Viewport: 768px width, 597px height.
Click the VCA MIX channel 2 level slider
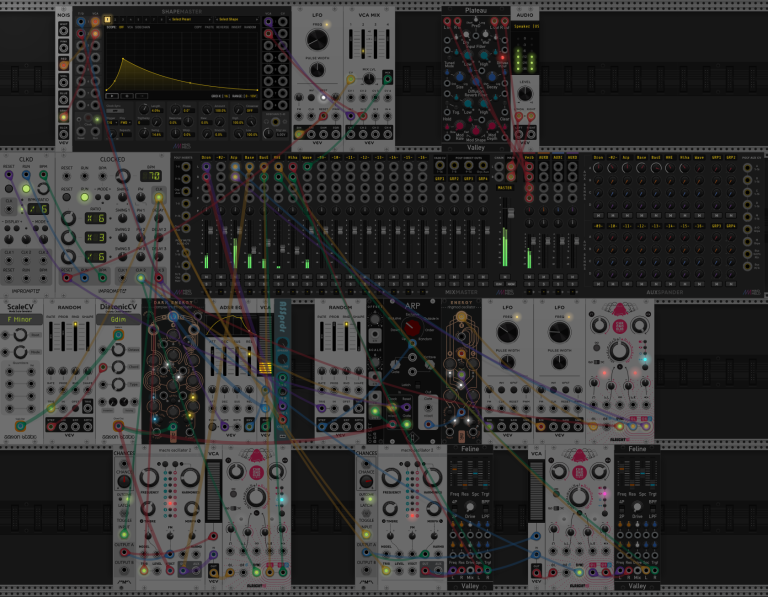tap(363, 44)
